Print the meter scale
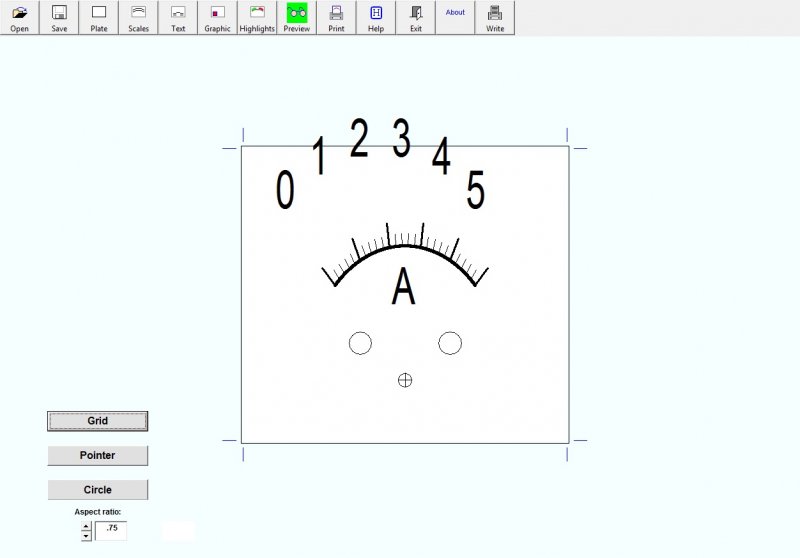Viewport: 800px width, 558px height. 336,18
